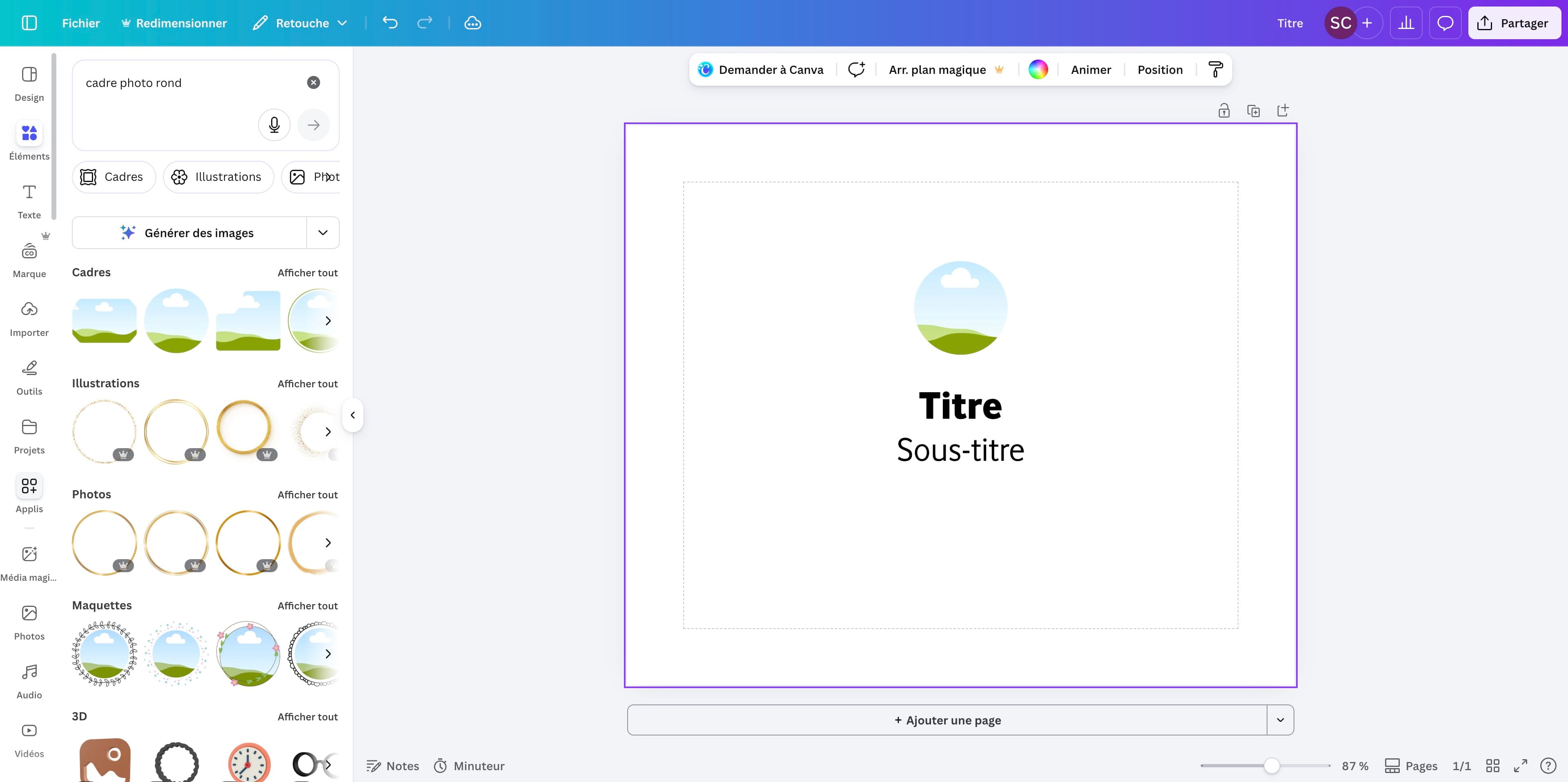Show all Cadres via Afficher tout
1568x782 pixels.
coord(307,273)
